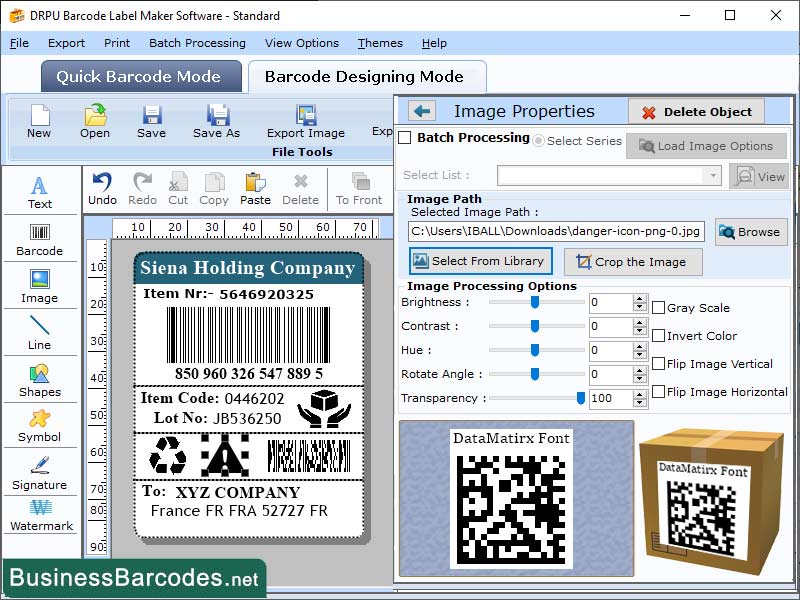Decrease Contrast with the down stepper arrow
The height and width of the screenshot is (600, 800).
coord(640,331)
